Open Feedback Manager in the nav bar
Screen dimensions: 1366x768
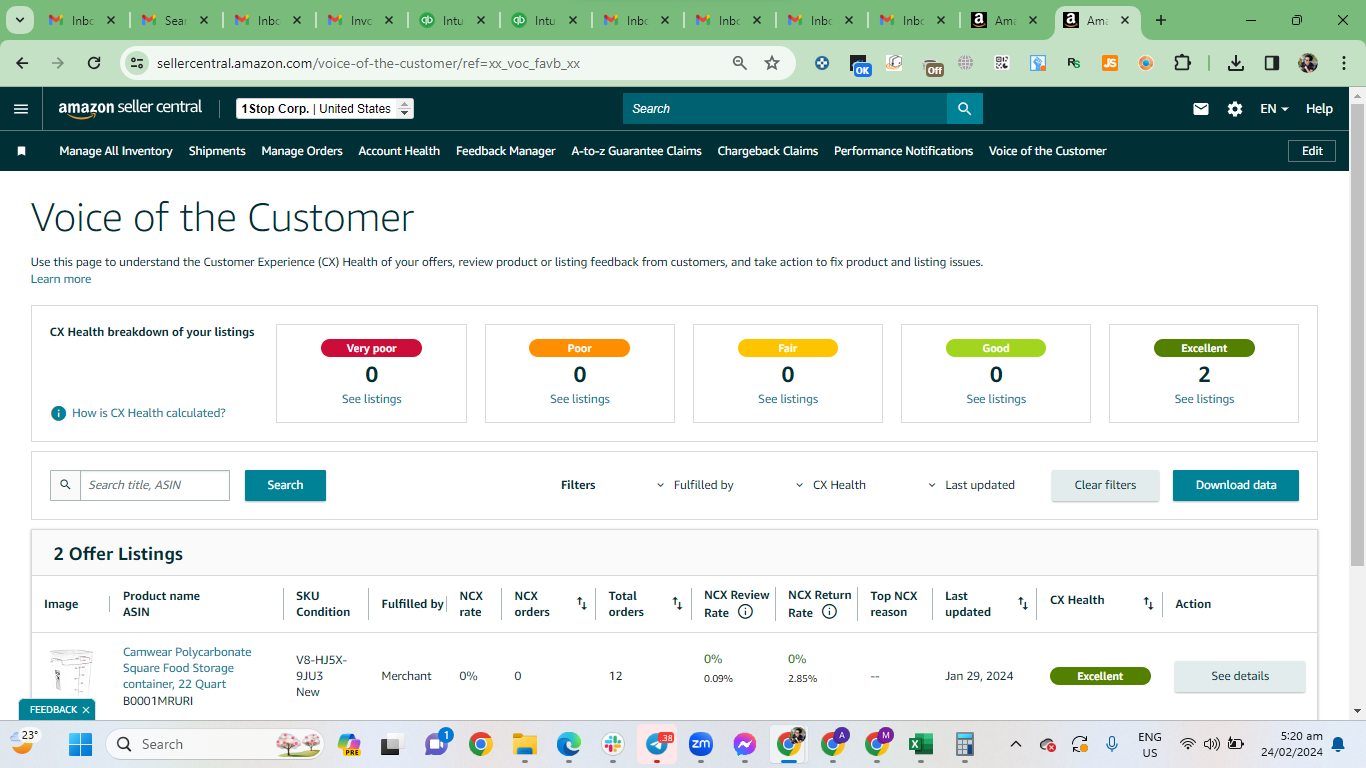click(x=506, y=151)
